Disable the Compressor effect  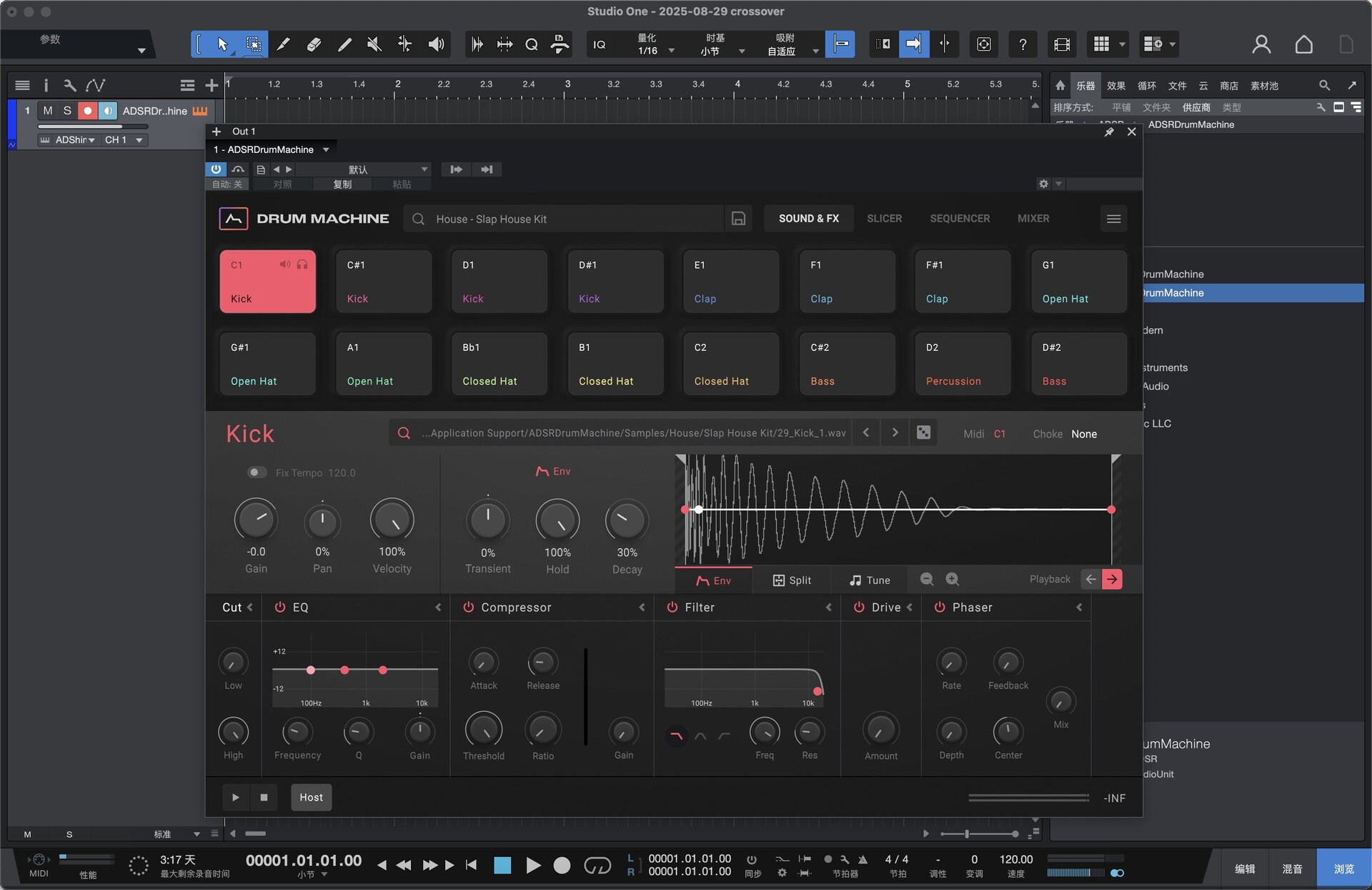[x=469, y=607]
